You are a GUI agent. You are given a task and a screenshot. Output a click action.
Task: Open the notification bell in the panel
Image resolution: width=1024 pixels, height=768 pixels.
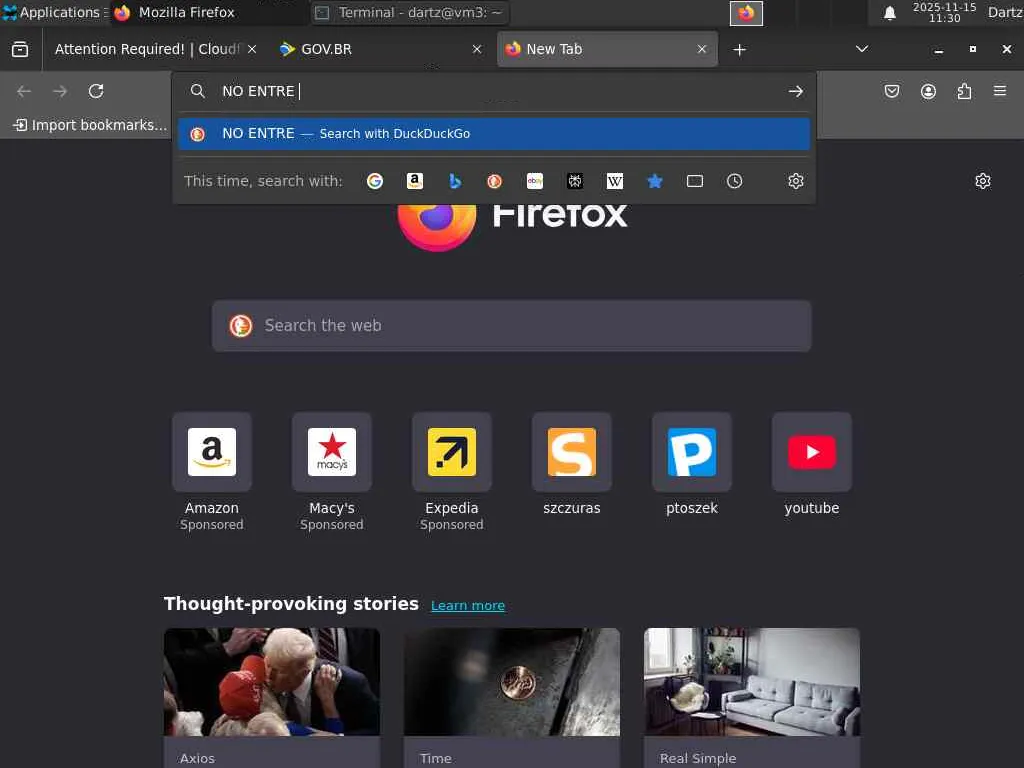[x=889, y=13]
